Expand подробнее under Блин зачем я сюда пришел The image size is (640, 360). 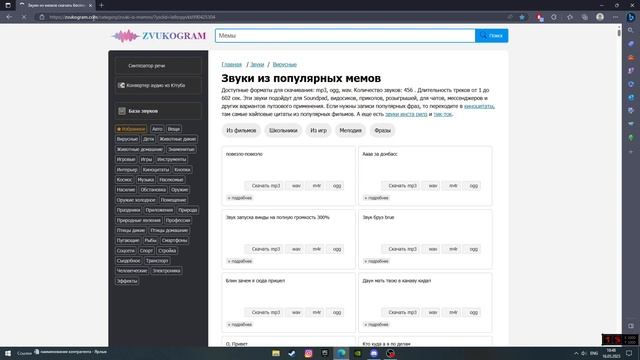coord(240,324)
